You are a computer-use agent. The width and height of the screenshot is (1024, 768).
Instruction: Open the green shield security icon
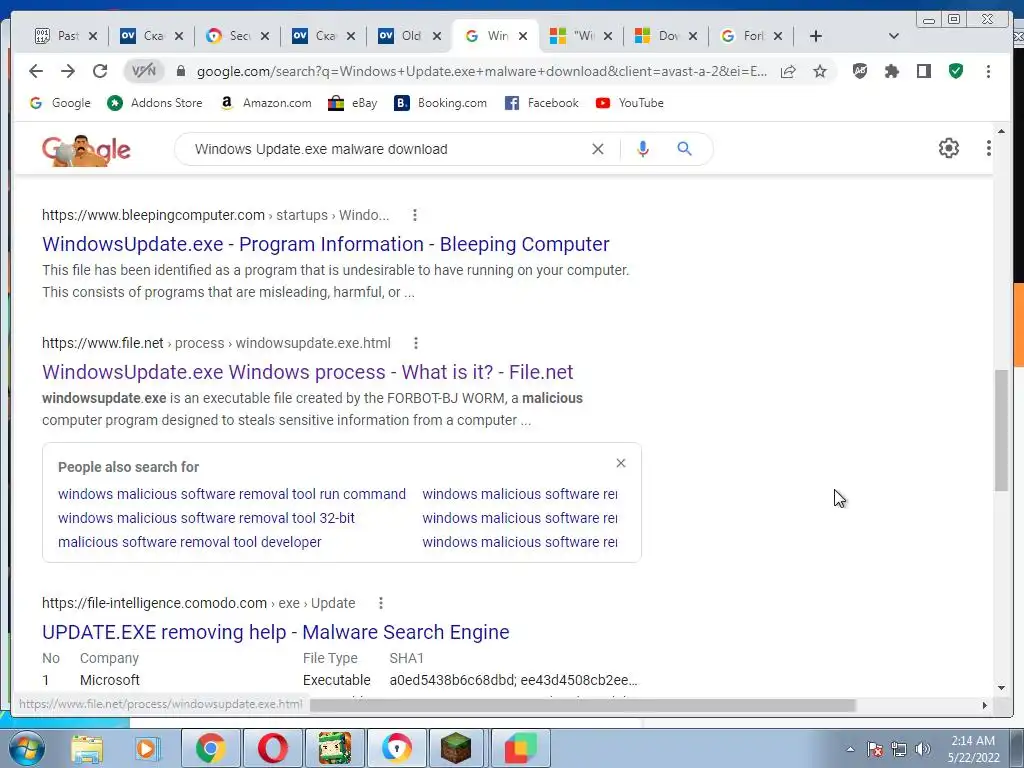click(x=956, y=71)
